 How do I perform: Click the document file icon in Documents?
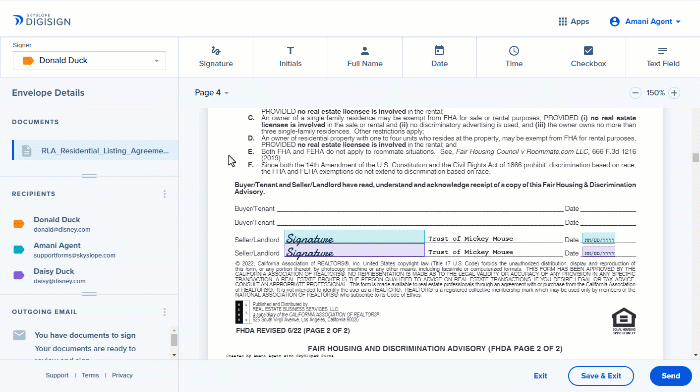(x=27, y=151)
